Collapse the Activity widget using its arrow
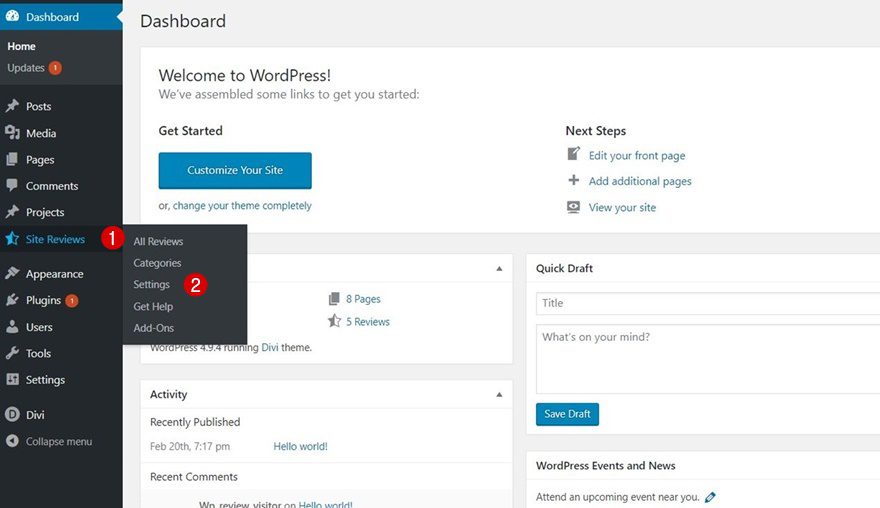The height and width of the screenshot is (508, 880). pyautogui.click(x=499, y=394)
